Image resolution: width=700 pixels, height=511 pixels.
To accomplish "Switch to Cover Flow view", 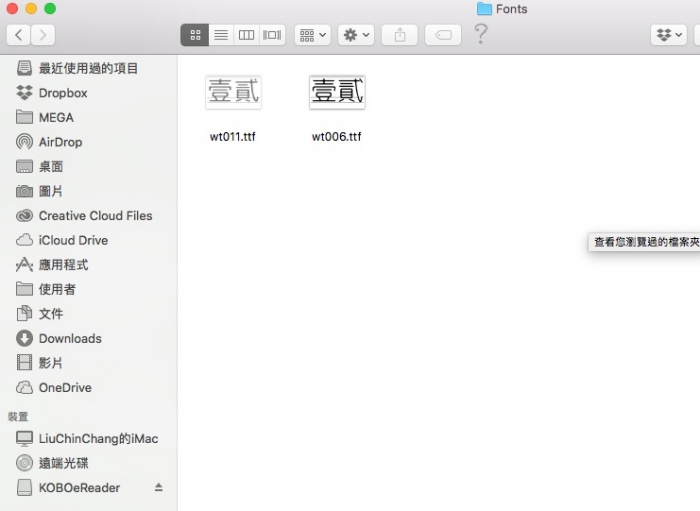I will point(272,35).
